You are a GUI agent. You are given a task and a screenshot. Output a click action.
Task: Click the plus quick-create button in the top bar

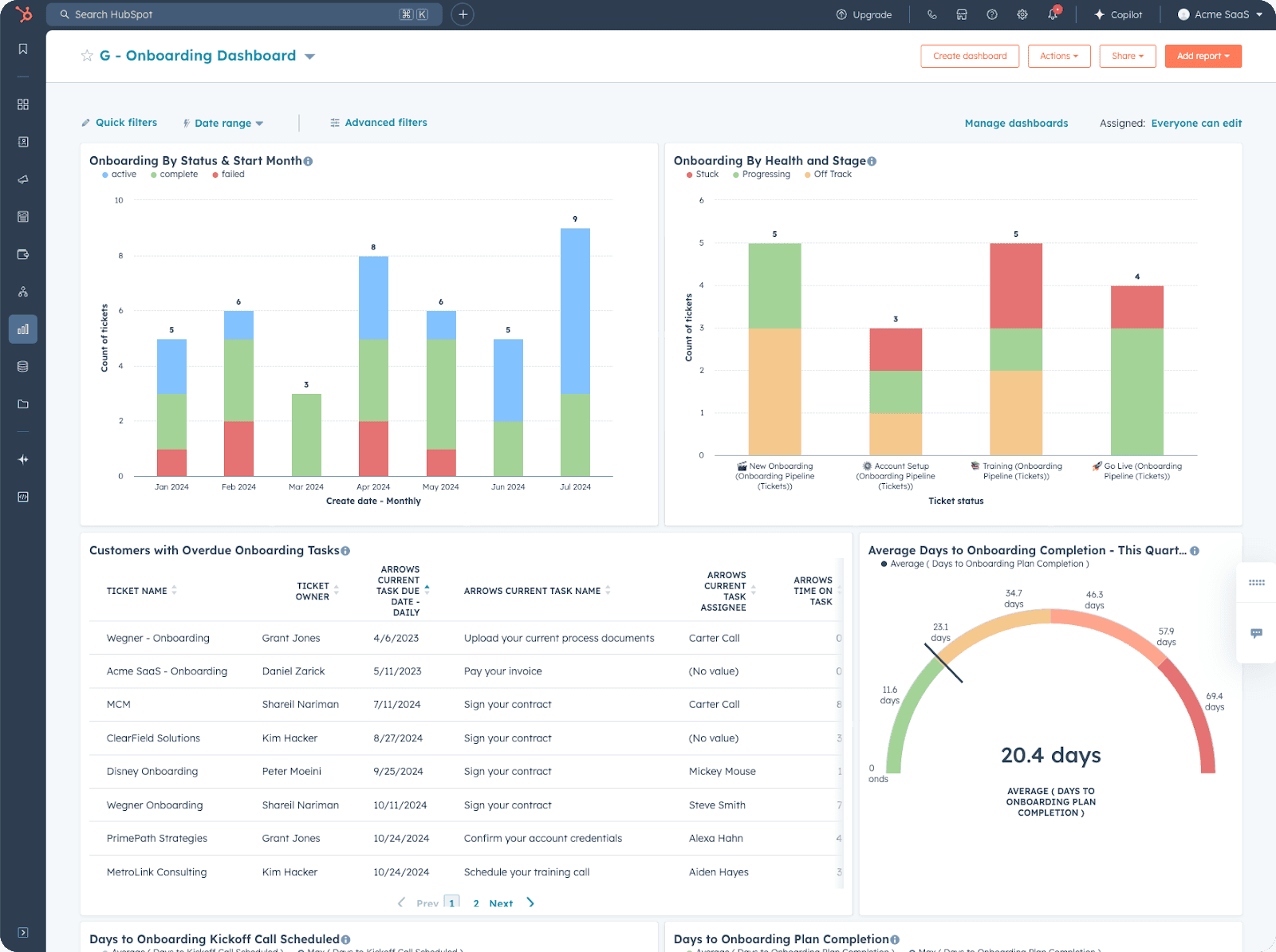coord(463,14)
